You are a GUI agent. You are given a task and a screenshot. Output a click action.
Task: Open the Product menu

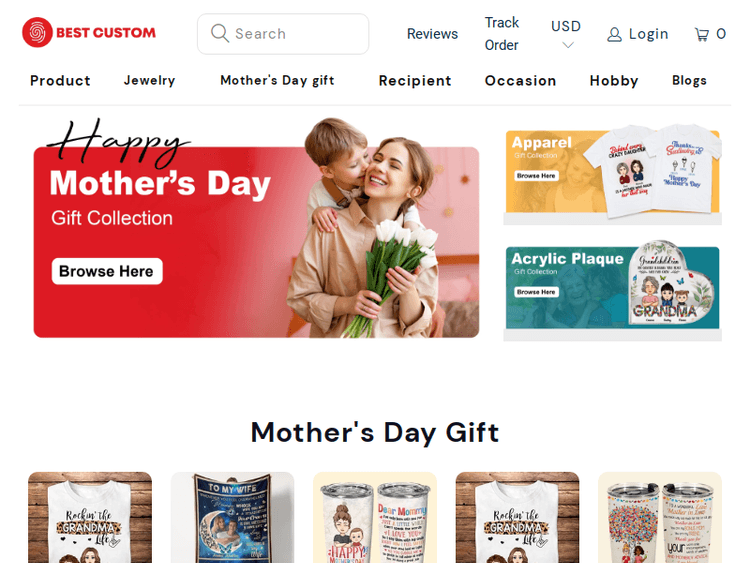pos(60,80)
